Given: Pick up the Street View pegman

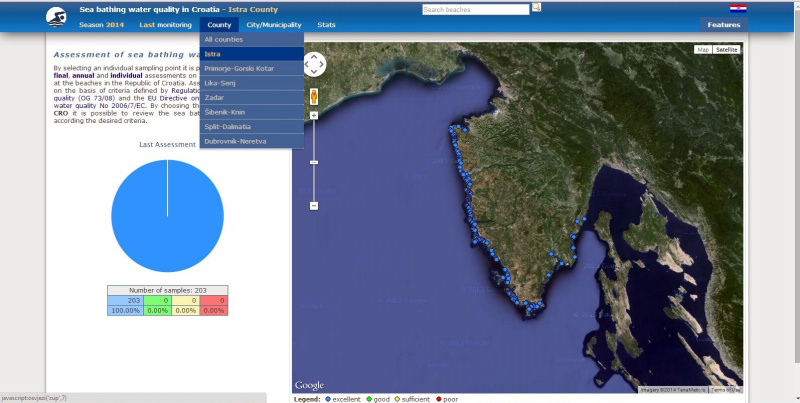Looking at the screenshot, I should 314,97.
